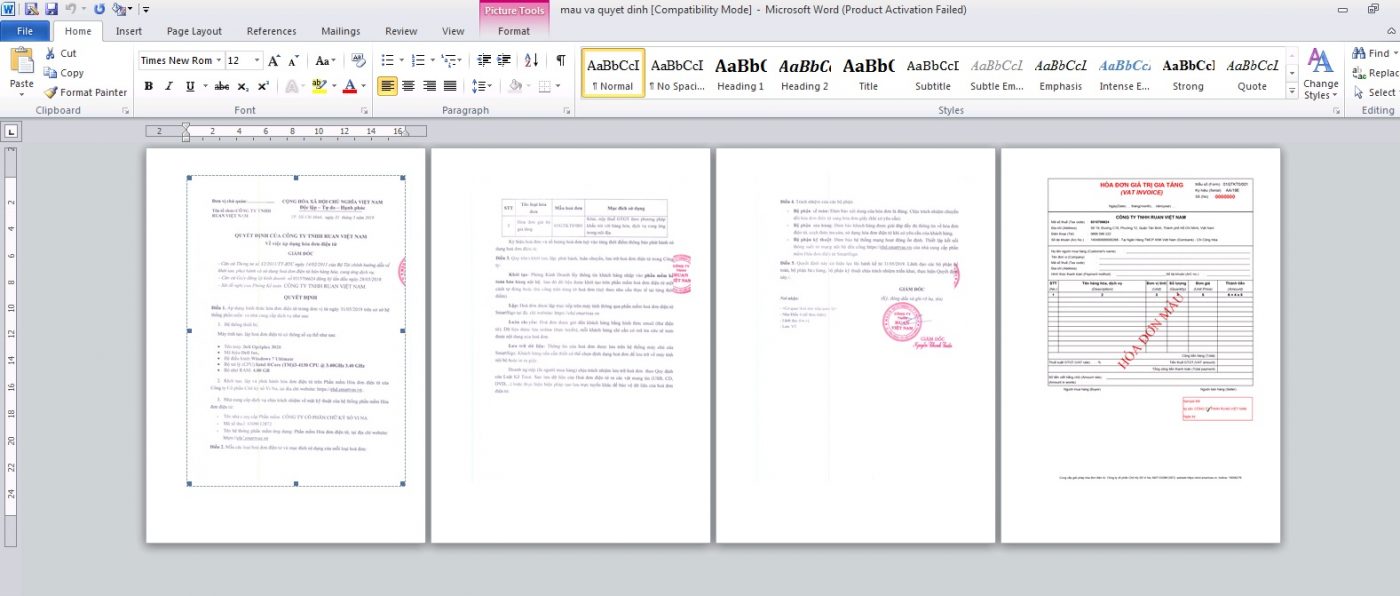Click the Cut scissors icon

point(50,53)
